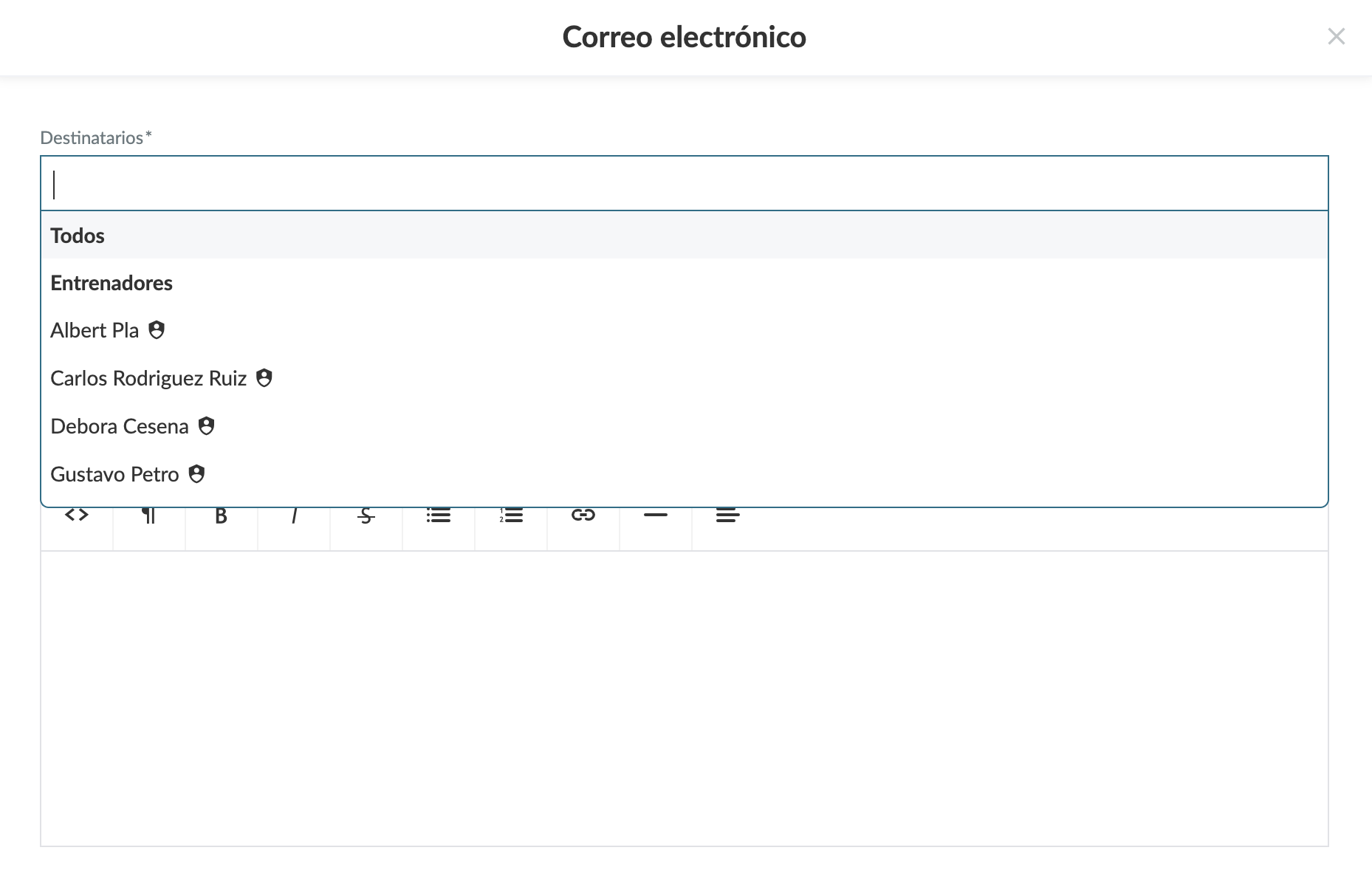The width and height of the screenshot is (1372, 870).
Task: Apply italic formatting
Action: coord(293,515)
